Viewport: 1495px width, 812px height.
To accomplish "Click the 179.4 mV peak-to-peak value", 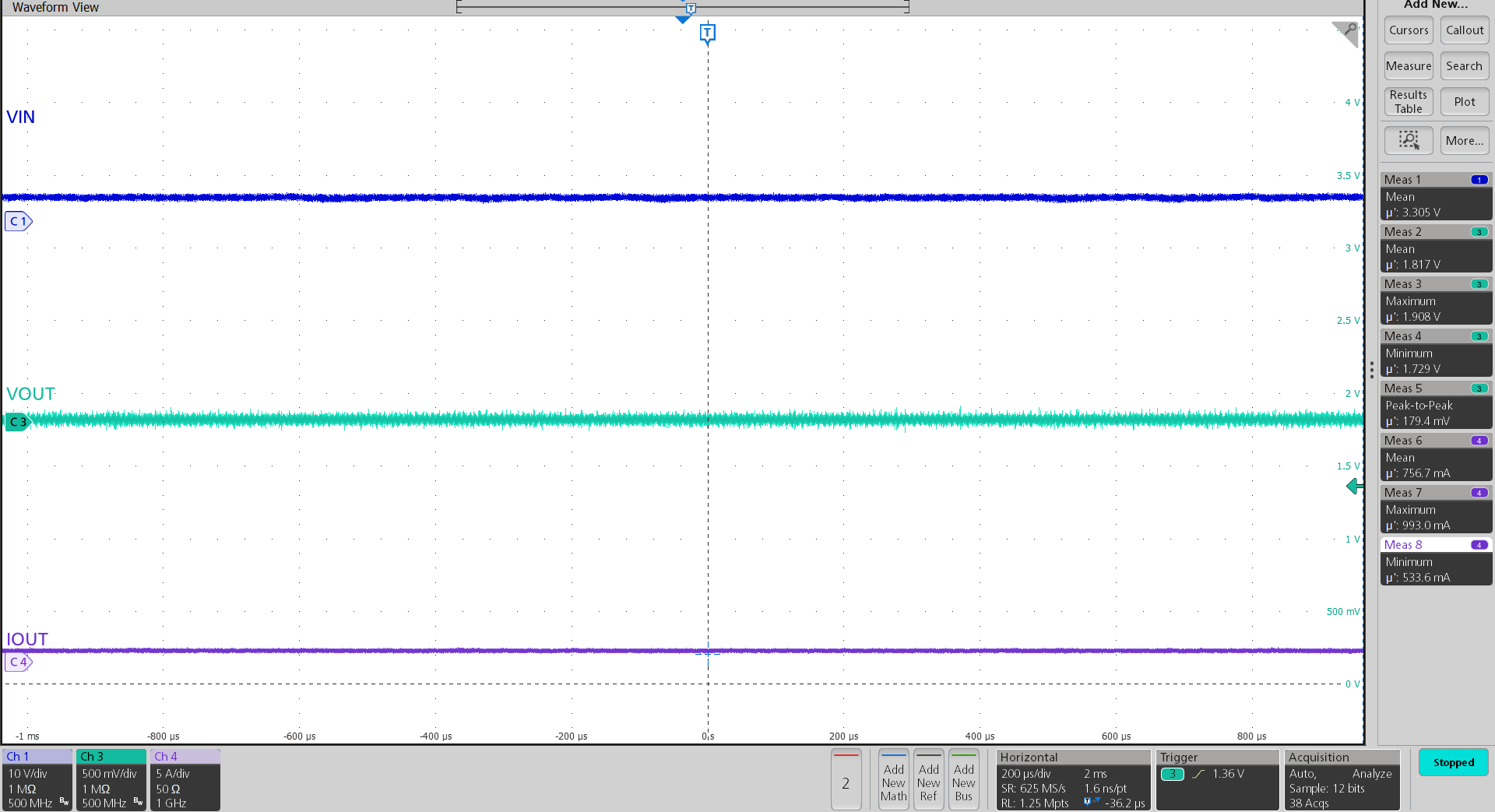I will pyautogui.click(x=1426, y=421).
